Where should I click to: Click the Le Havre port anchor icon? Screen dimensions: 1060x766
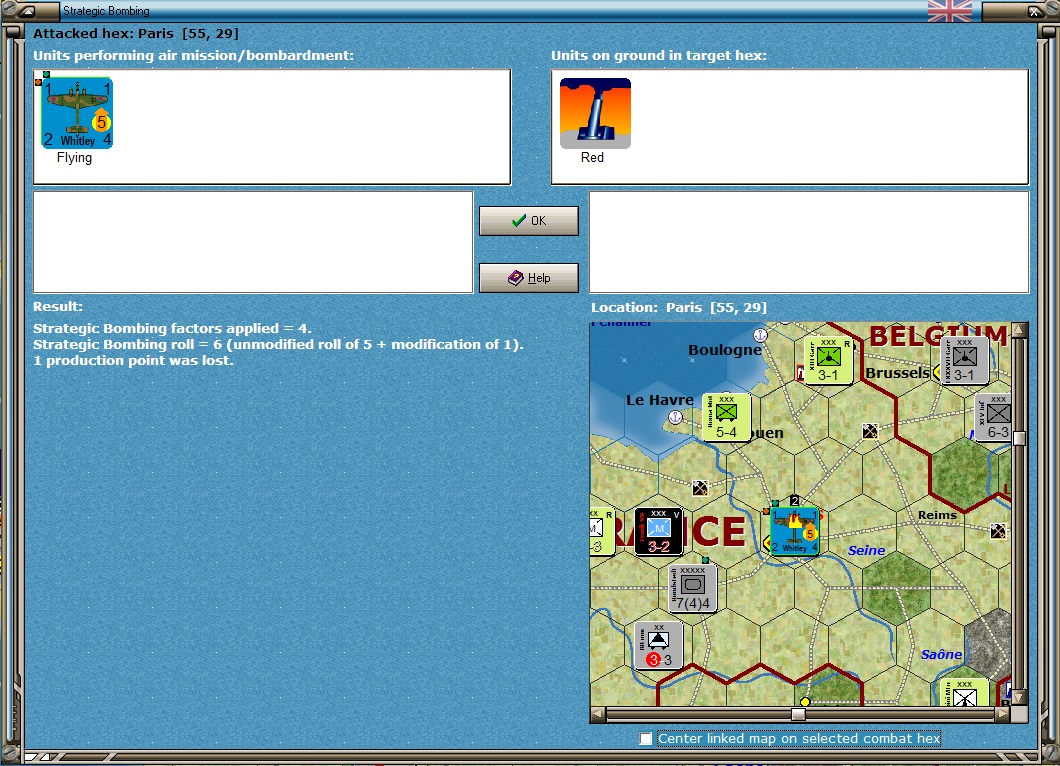pyautogui.click(x=675, y=417)
